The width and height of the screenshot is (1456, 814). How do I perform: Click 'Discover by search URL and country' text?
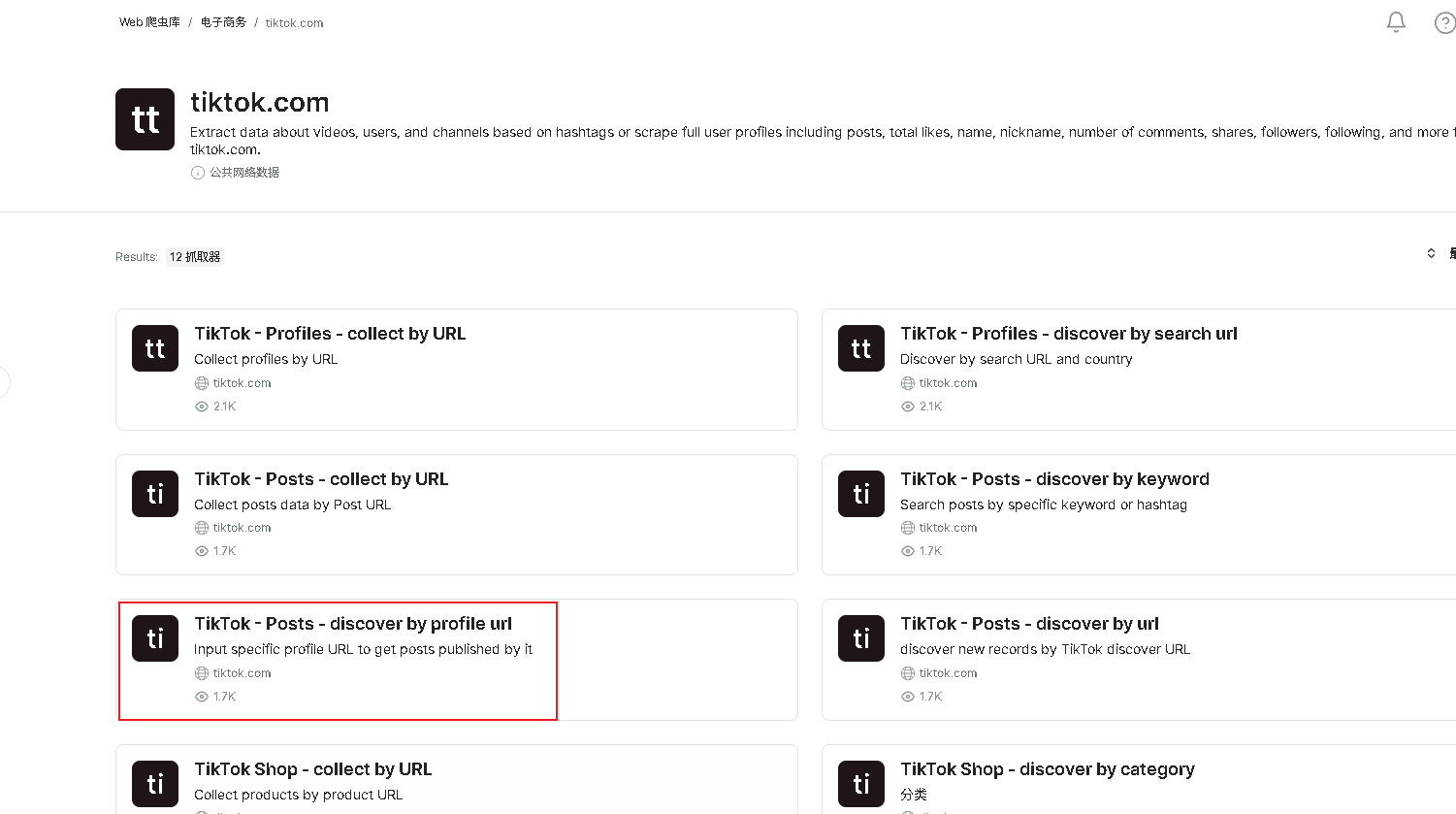click(x=1017, y=359)
